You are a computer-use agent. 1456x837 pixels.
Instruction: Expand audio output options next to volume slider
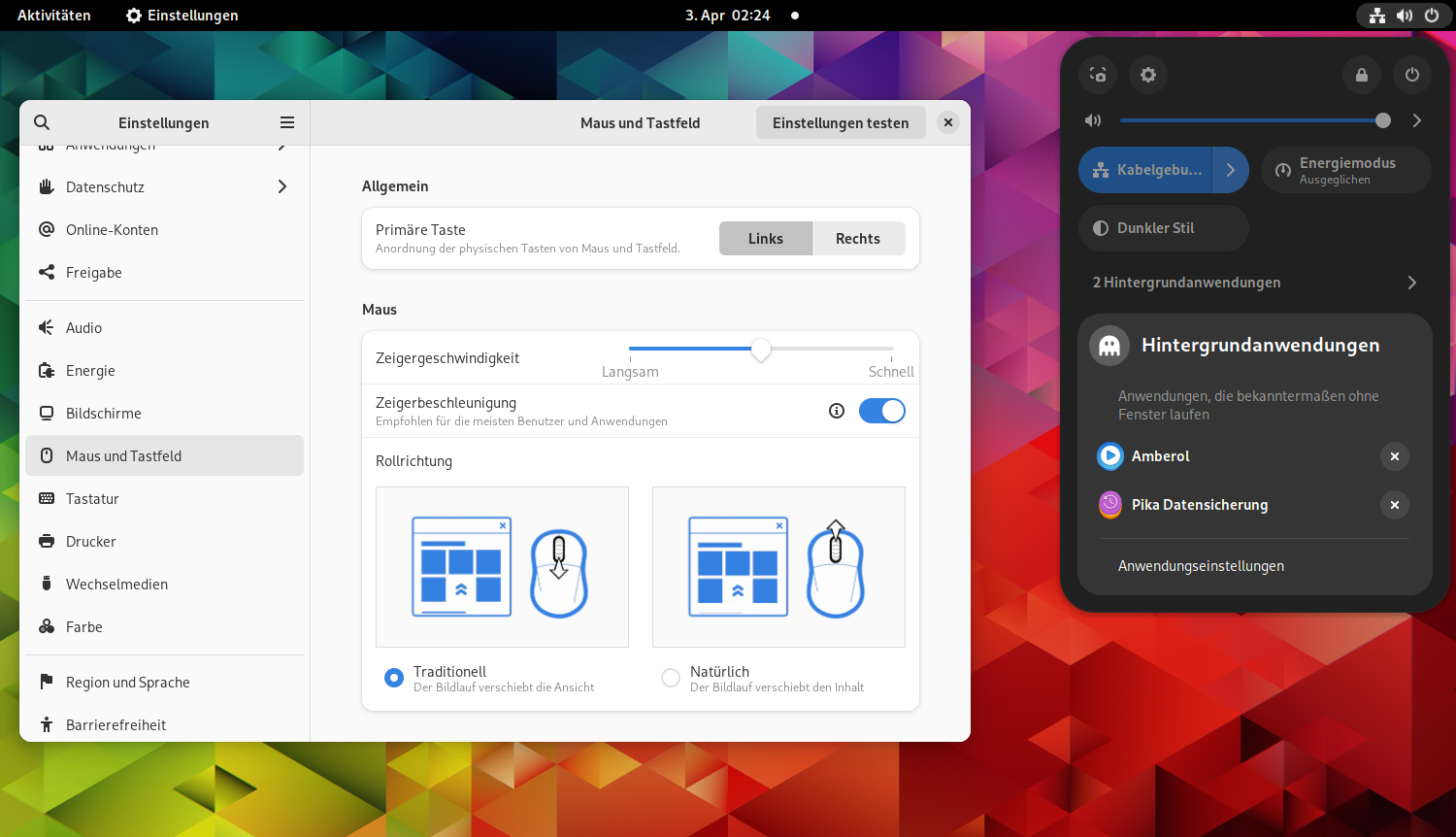pos(1416,120)
